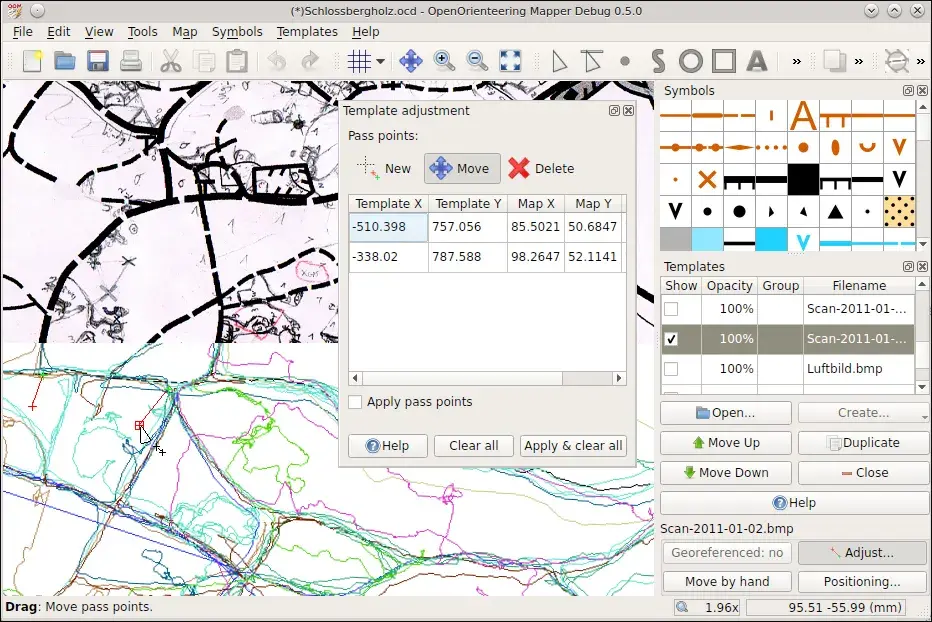Click the Apply & clear all button
The height and width of the screenshot is (622, 932).
[x=573, y=445]
